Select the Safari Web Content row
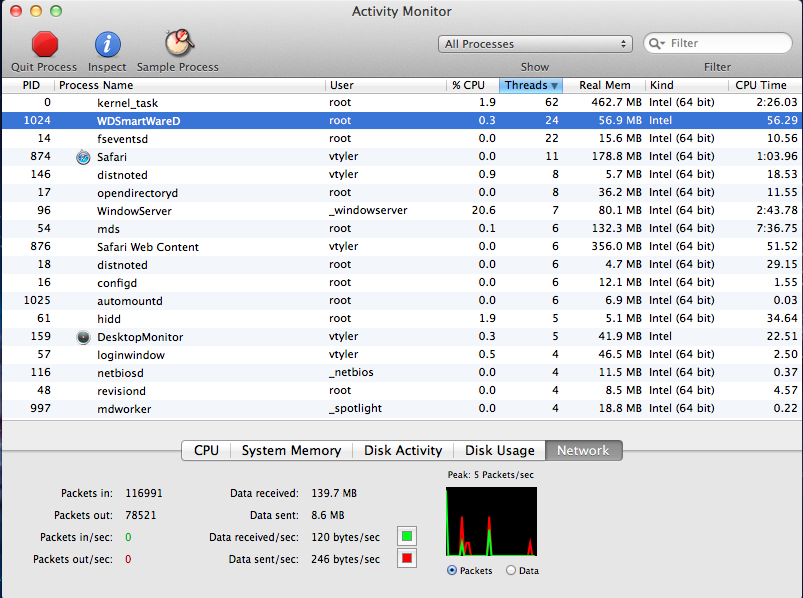Screen dimensions: 803x598 pyautogui.click(x=402, y=246)
